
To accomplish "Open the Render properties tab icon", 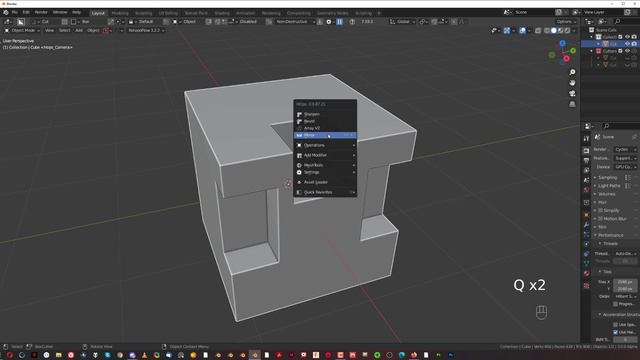I will coord(587,151).
